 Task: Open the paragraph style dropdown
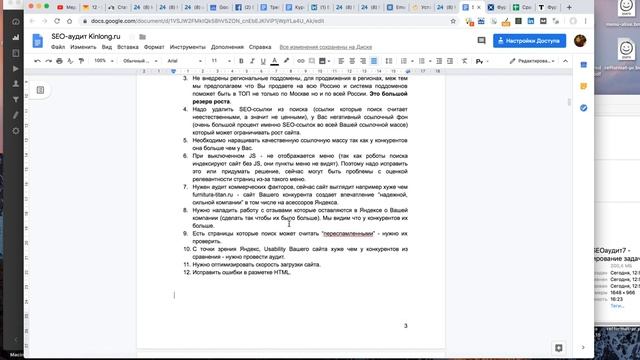coord(140,61)
